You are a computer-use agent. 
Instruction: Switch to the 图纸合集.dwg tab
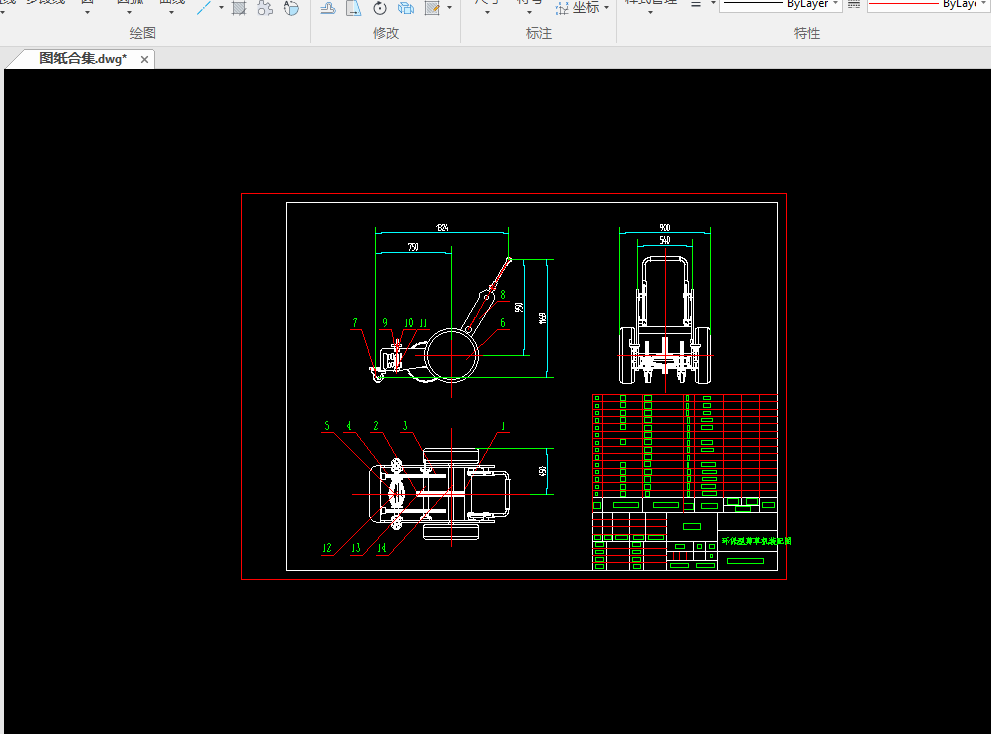pos(83,59)
